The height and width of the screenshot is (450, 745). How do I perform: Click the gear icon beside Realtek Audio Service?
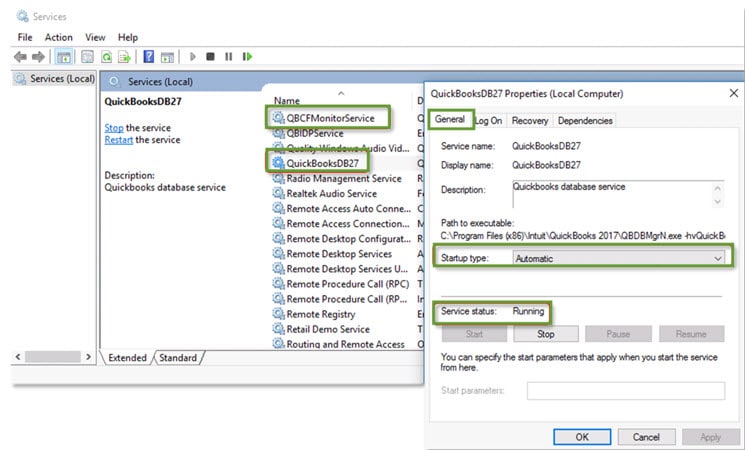[x=278, y=193]
